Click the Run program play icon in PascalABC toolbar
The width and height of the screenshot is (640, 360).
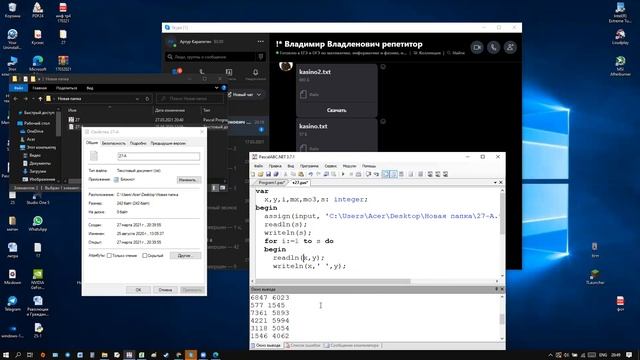click(x=343, y=174)
